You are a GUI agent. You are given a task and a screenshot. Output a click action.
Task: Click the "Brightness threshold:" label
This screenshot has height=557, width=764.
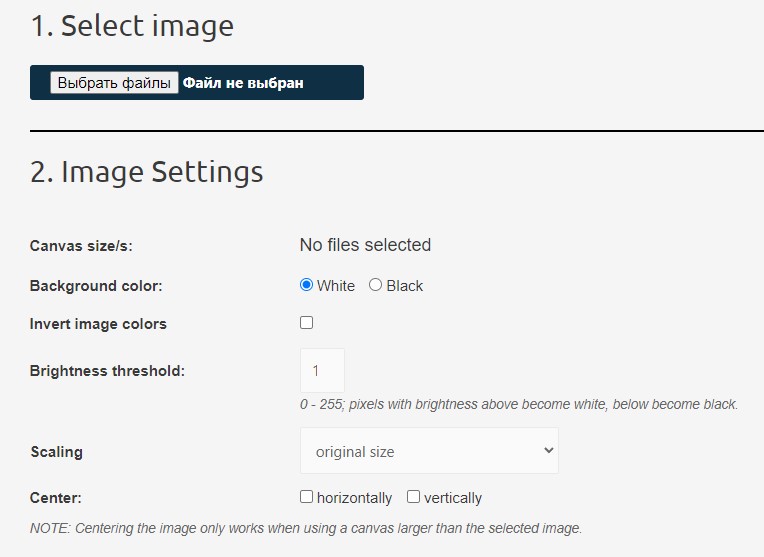click(x=107, y=371)
